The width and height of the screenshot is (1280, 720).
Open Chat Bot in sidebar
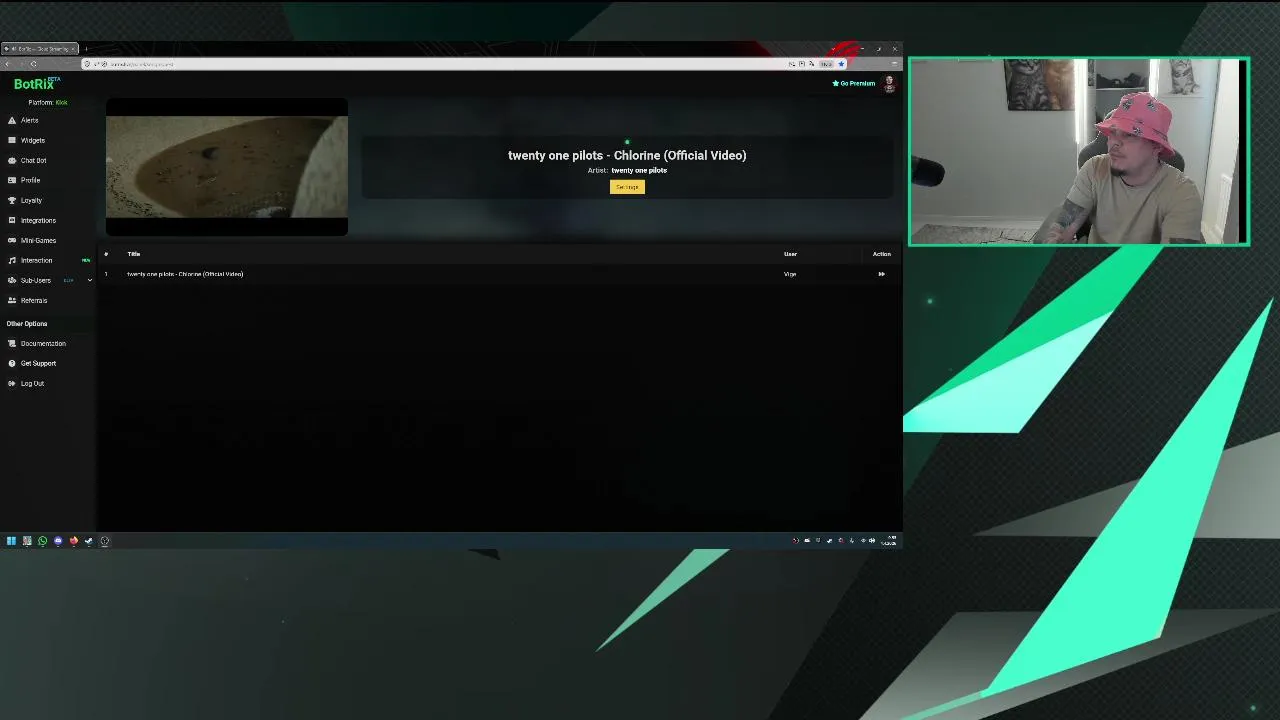[33, 160]
